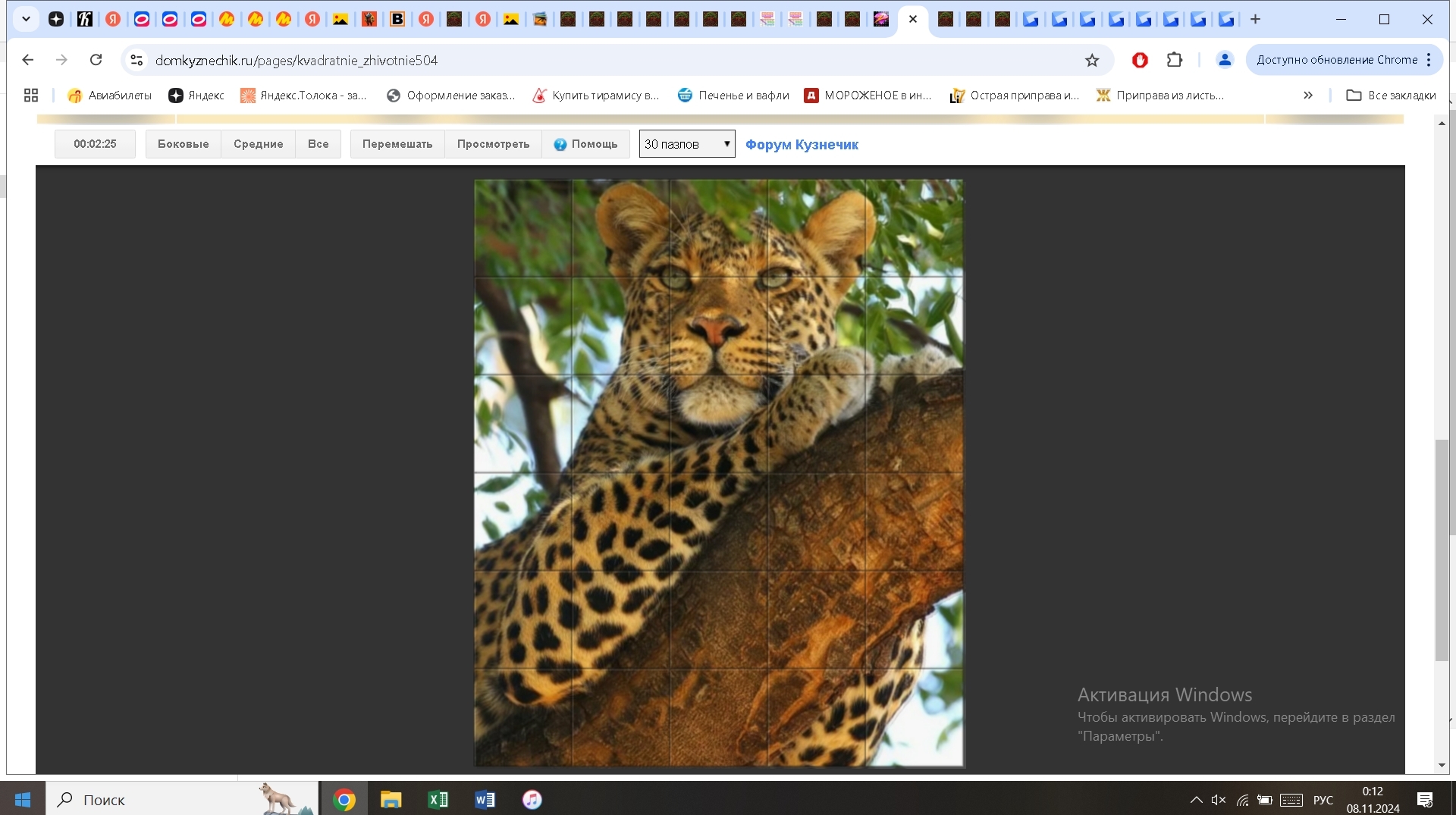Click the page scrollbar down arrow

1442,766
